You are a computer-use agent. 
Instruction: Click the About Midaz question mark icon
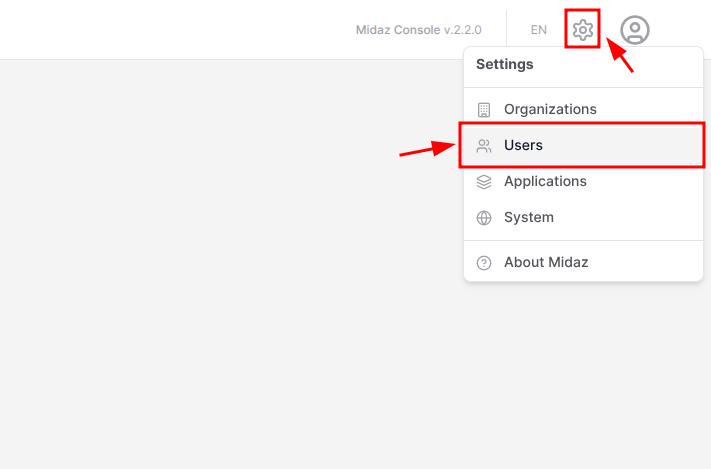[x=484, y=263]
